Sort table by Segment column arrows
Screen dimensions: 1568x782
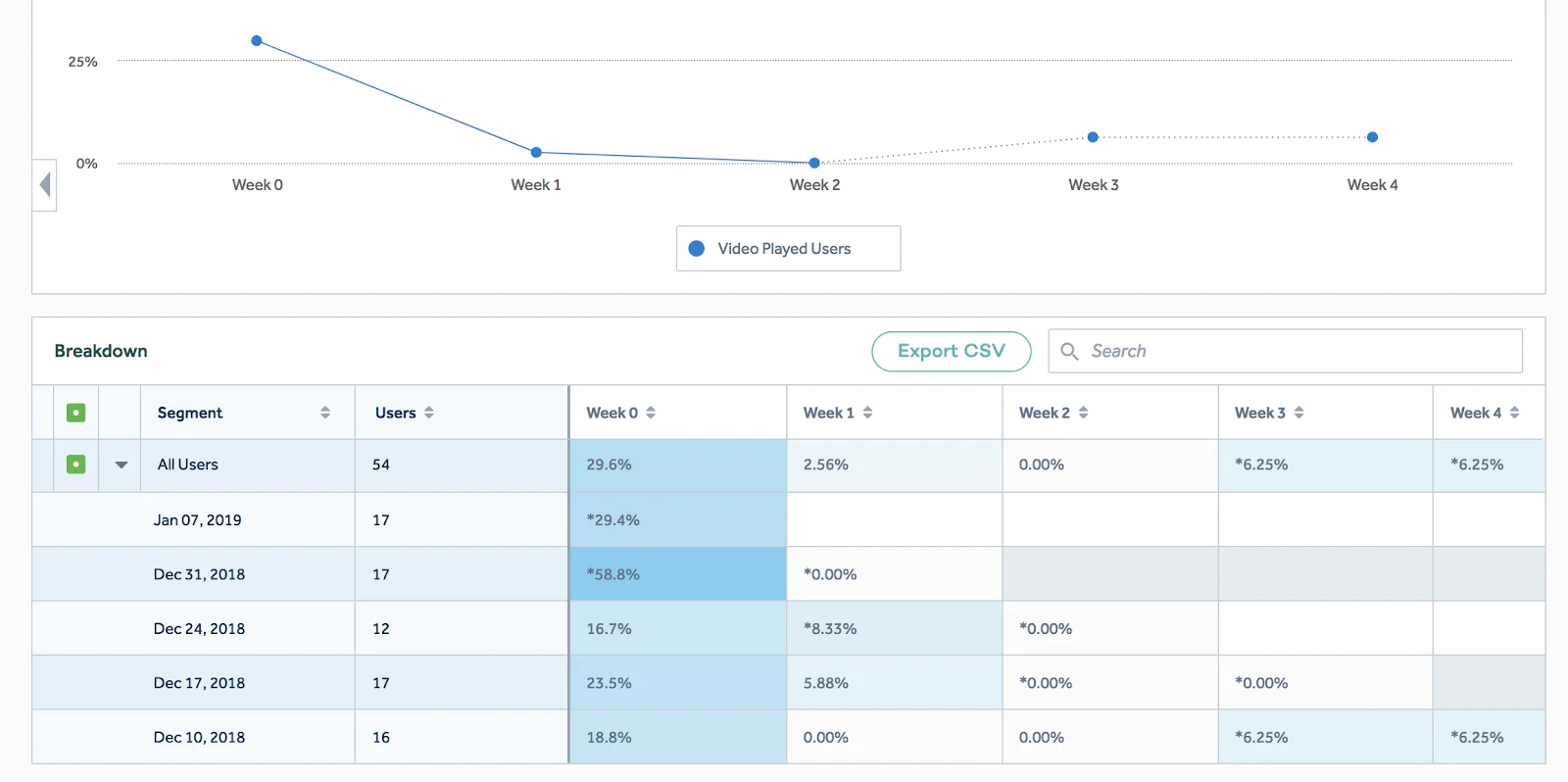(x=325, y=413)
